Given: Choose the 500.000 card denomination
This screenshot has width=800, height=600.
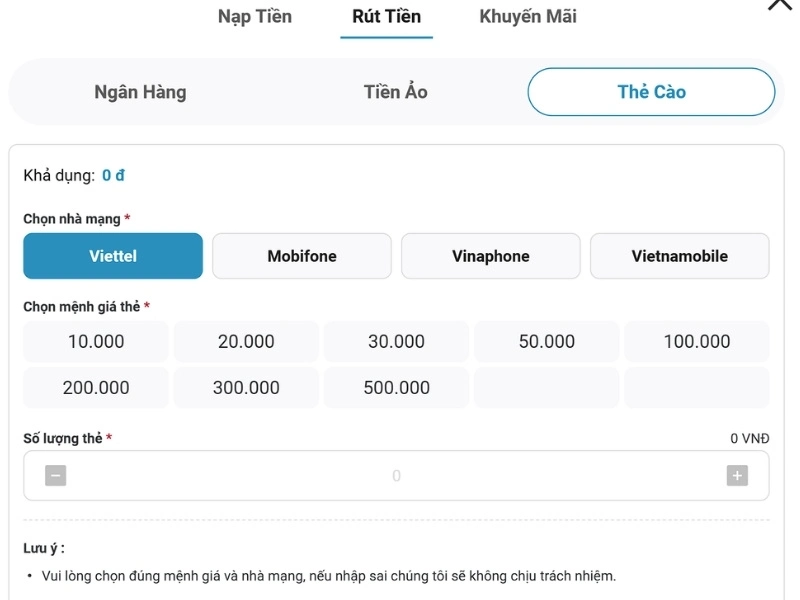Looking at the screenshot, I should (x=396, y=387).
